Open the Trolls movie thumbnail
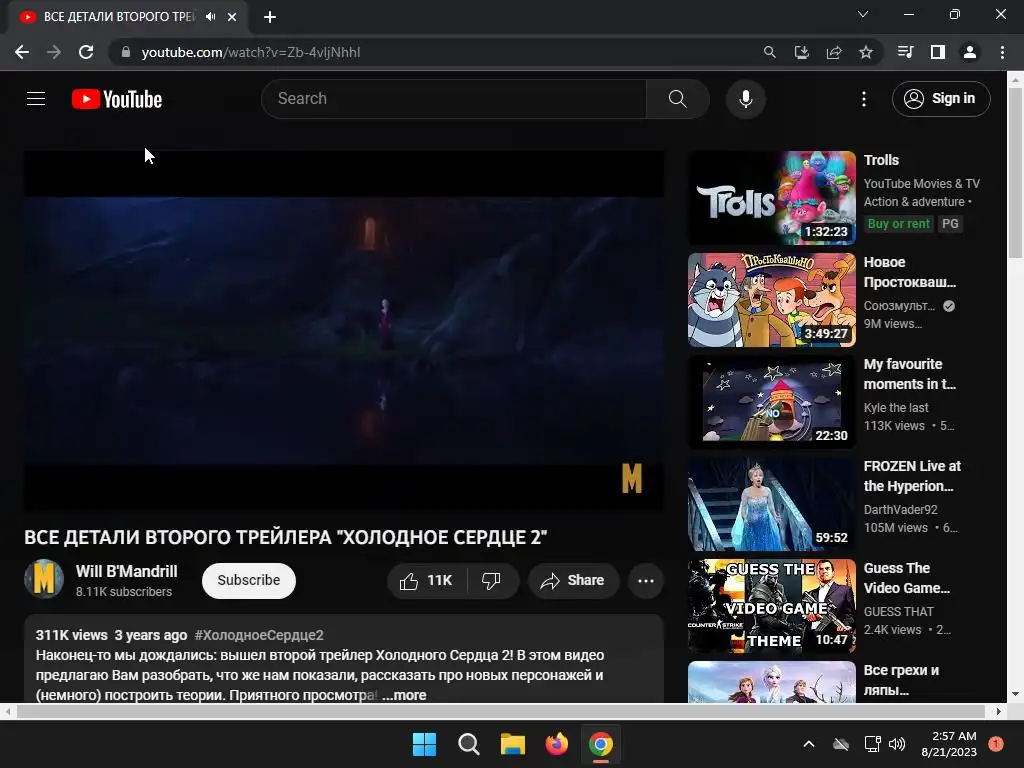The image size is (1024, 768). point(772,198)
